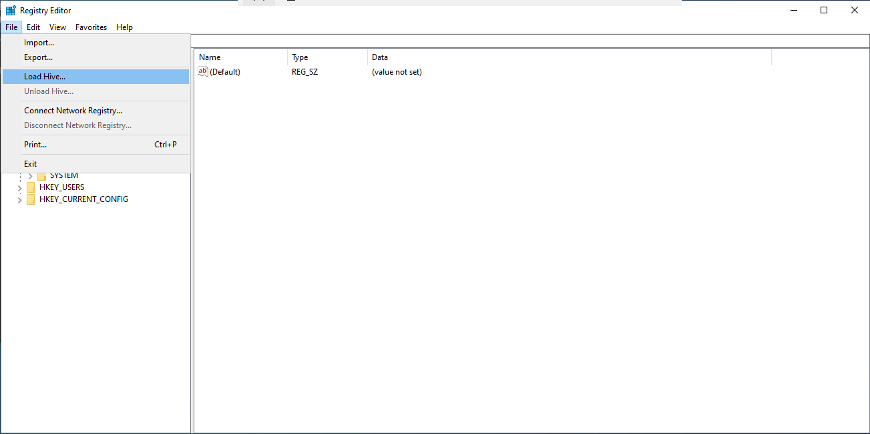Sort by the Type column header

tap(327, 57)
